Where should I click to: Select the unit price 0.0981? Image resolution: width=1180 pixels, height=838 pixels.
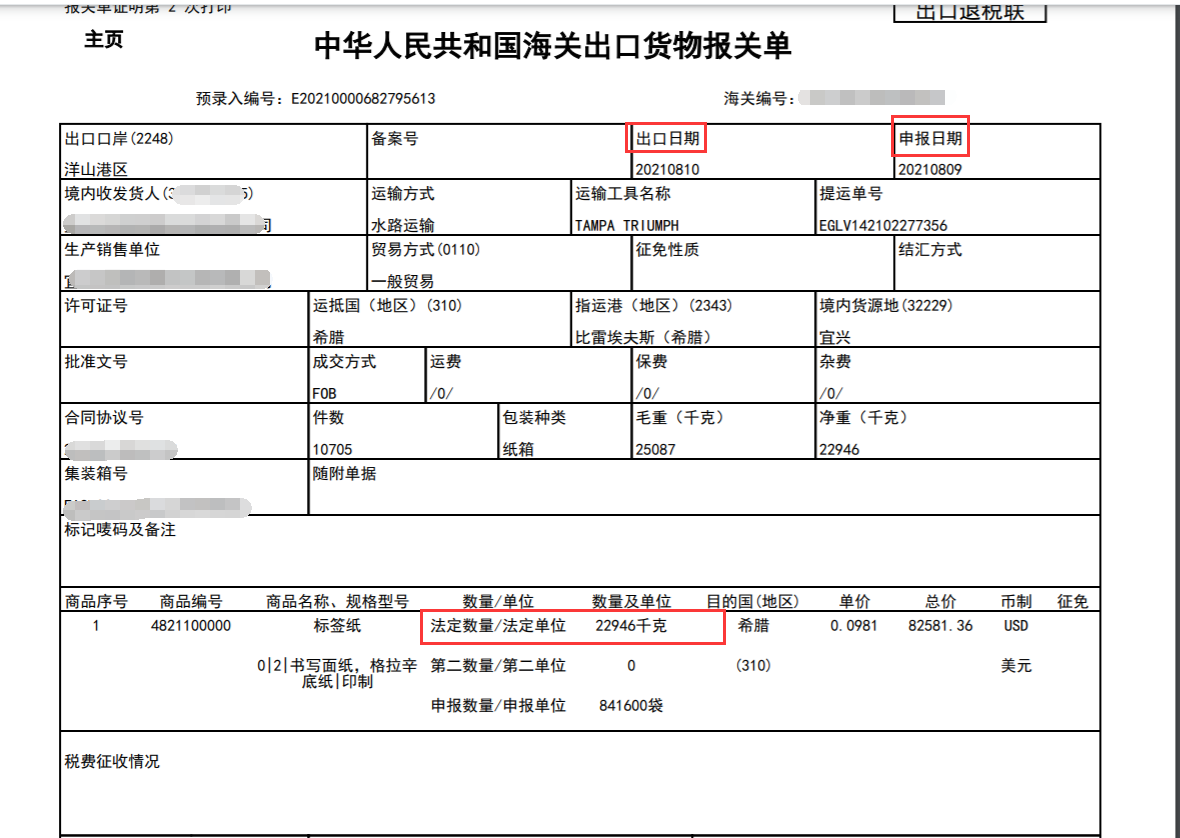pyautogui.click(x=853, y=626)
